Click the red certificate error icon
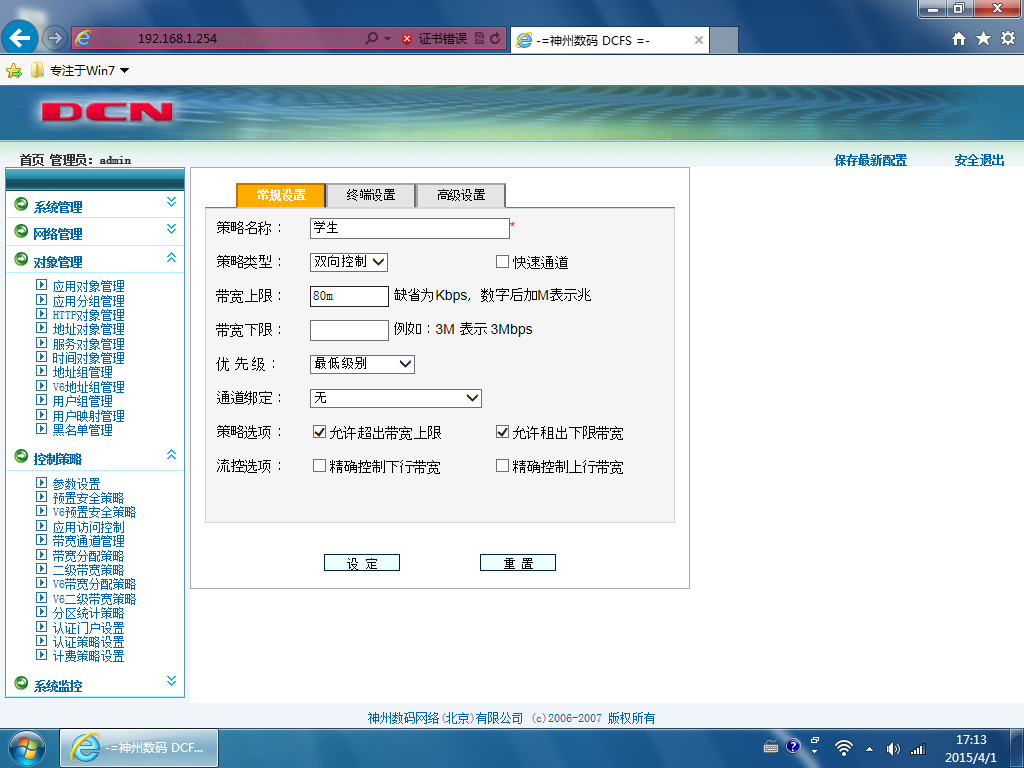The width and height of the screenshot is (1024, 768). coord(407,39)
